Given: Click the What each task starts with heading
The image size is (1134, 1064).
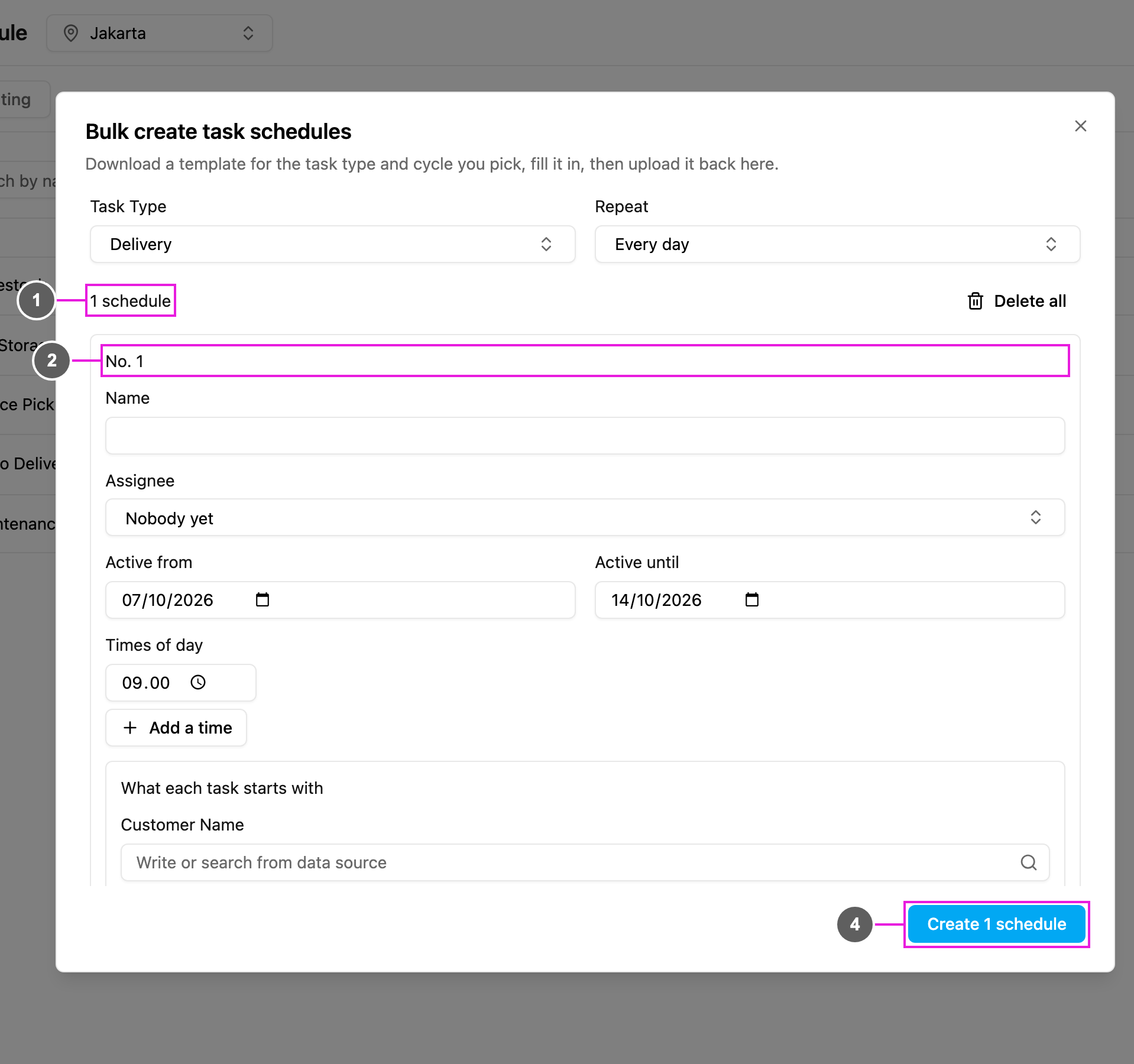Looking at the screenshot, I should tap(222, 788).
